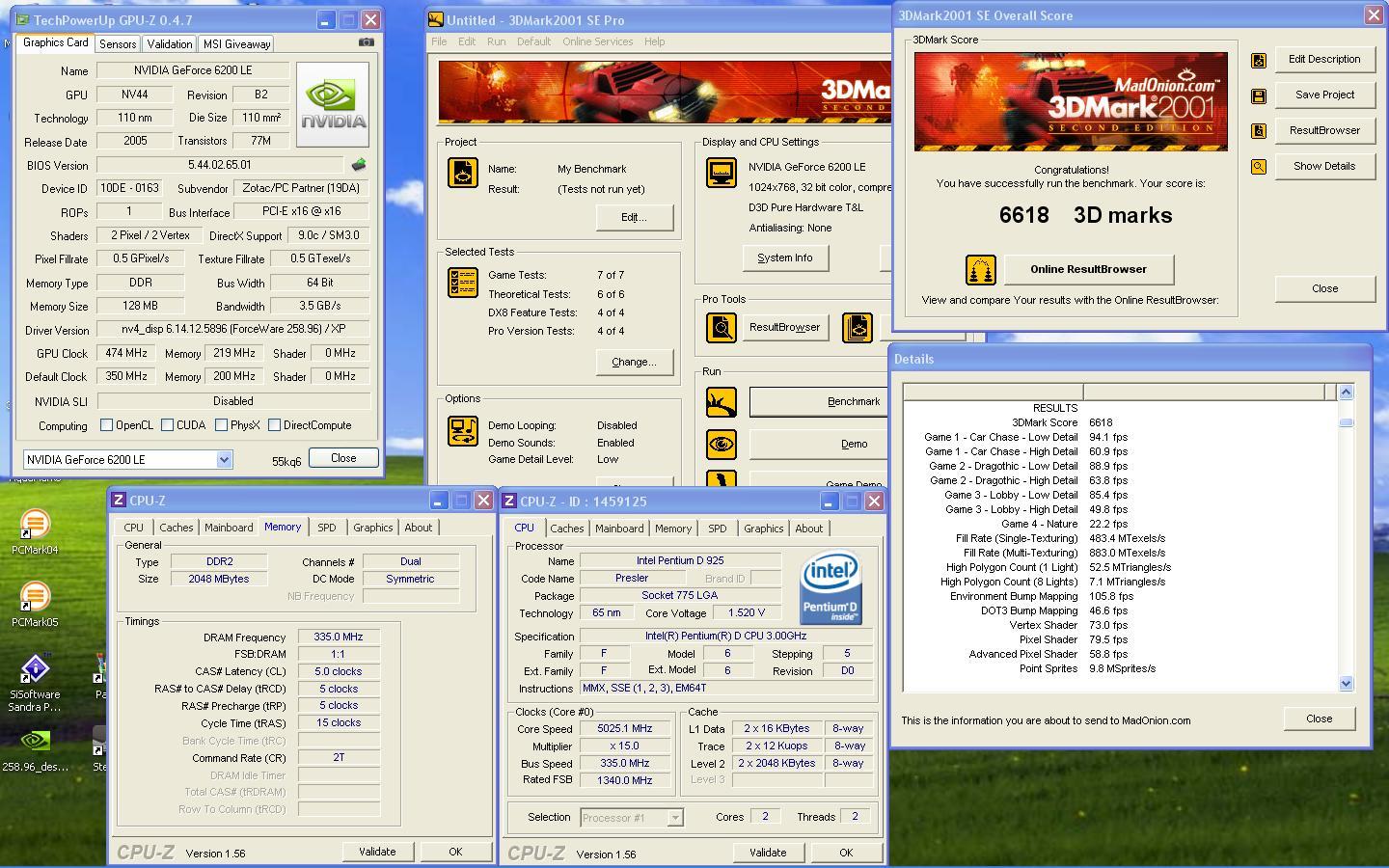Click the icon beside Edit Description
This screenshot has width=1389, height=868.
point(1259,61)
